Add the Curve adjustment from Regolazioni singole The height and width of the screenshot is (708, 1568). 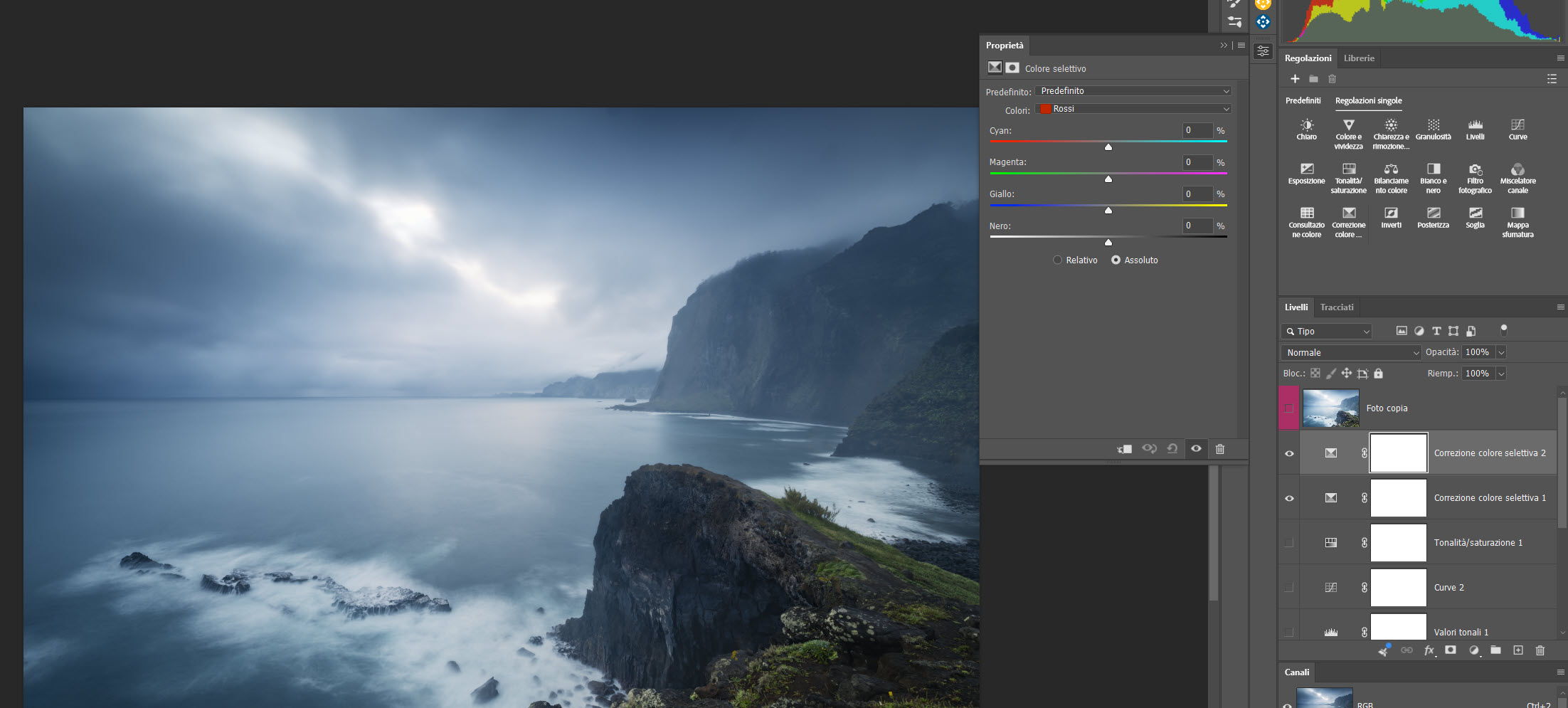tap(1517, 130)
